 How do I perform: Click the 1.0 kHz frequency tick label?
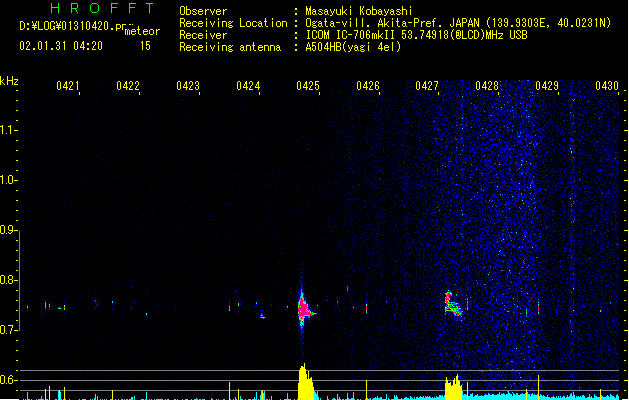8,180
